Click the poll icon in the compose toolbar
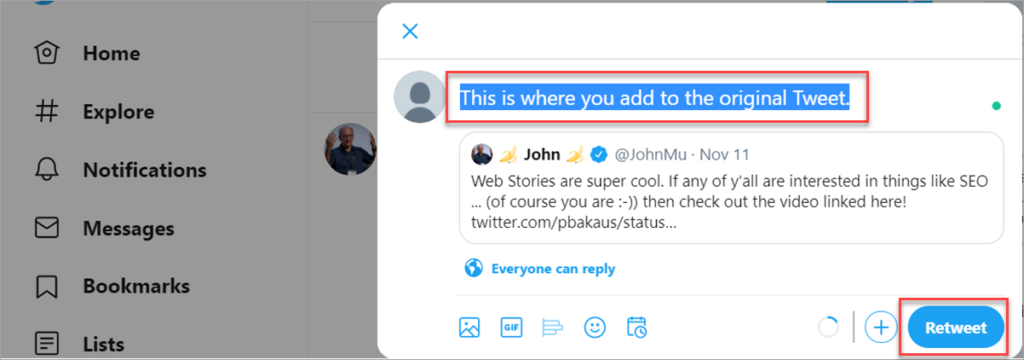Viewport: 1024px width, 360px height. [552, 327]
